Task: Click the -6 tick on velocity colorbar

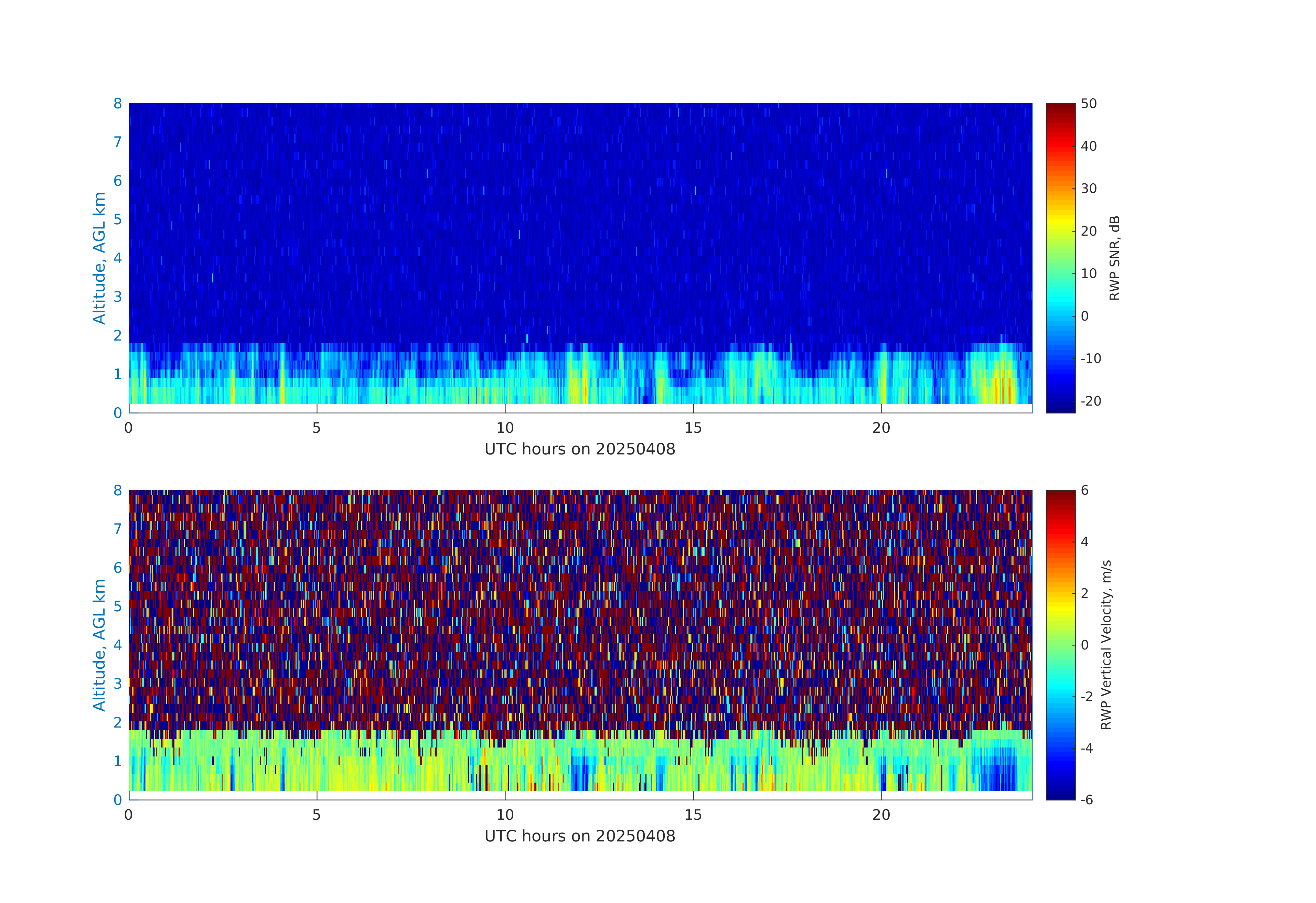Action: tap(1086, 799)
